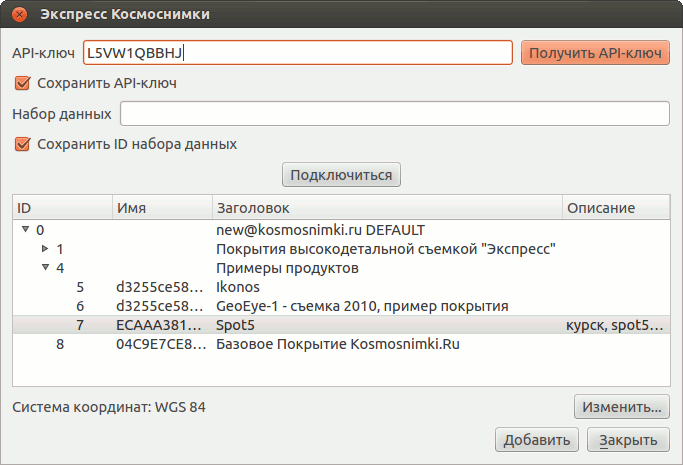Click the Имя column header
The height and width of the screenshot is (465, 683).
[x=161, y=208]
